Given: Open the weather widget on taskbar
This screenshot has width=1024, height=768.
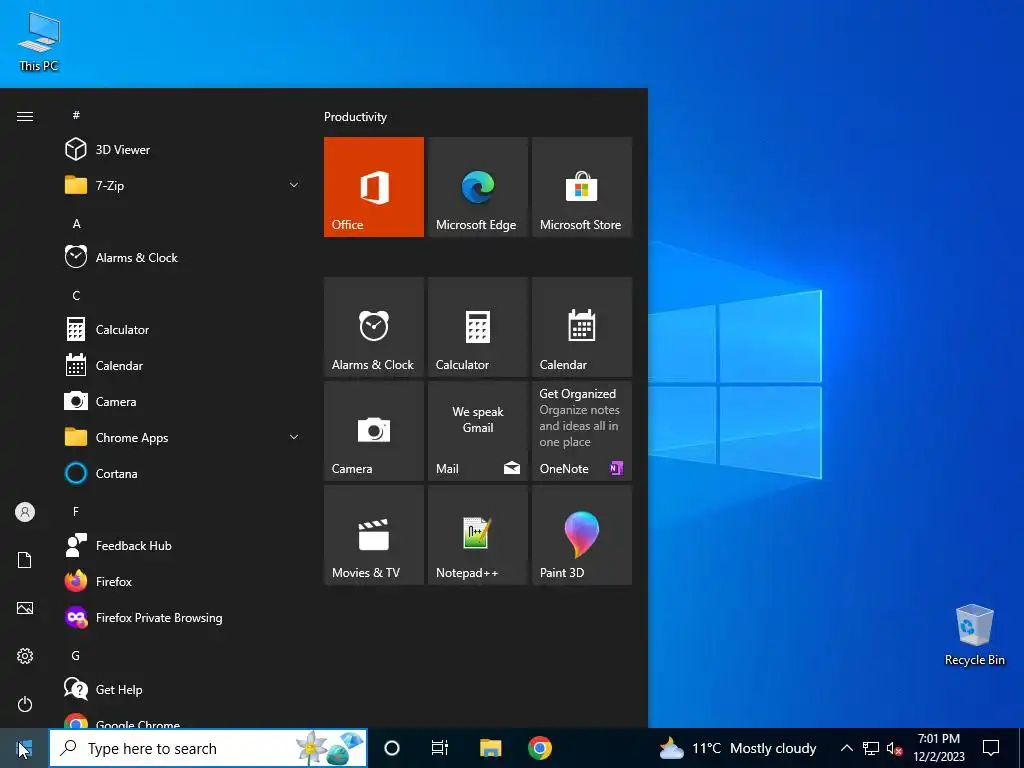Looking at the screenshot, I should point(737,748).
